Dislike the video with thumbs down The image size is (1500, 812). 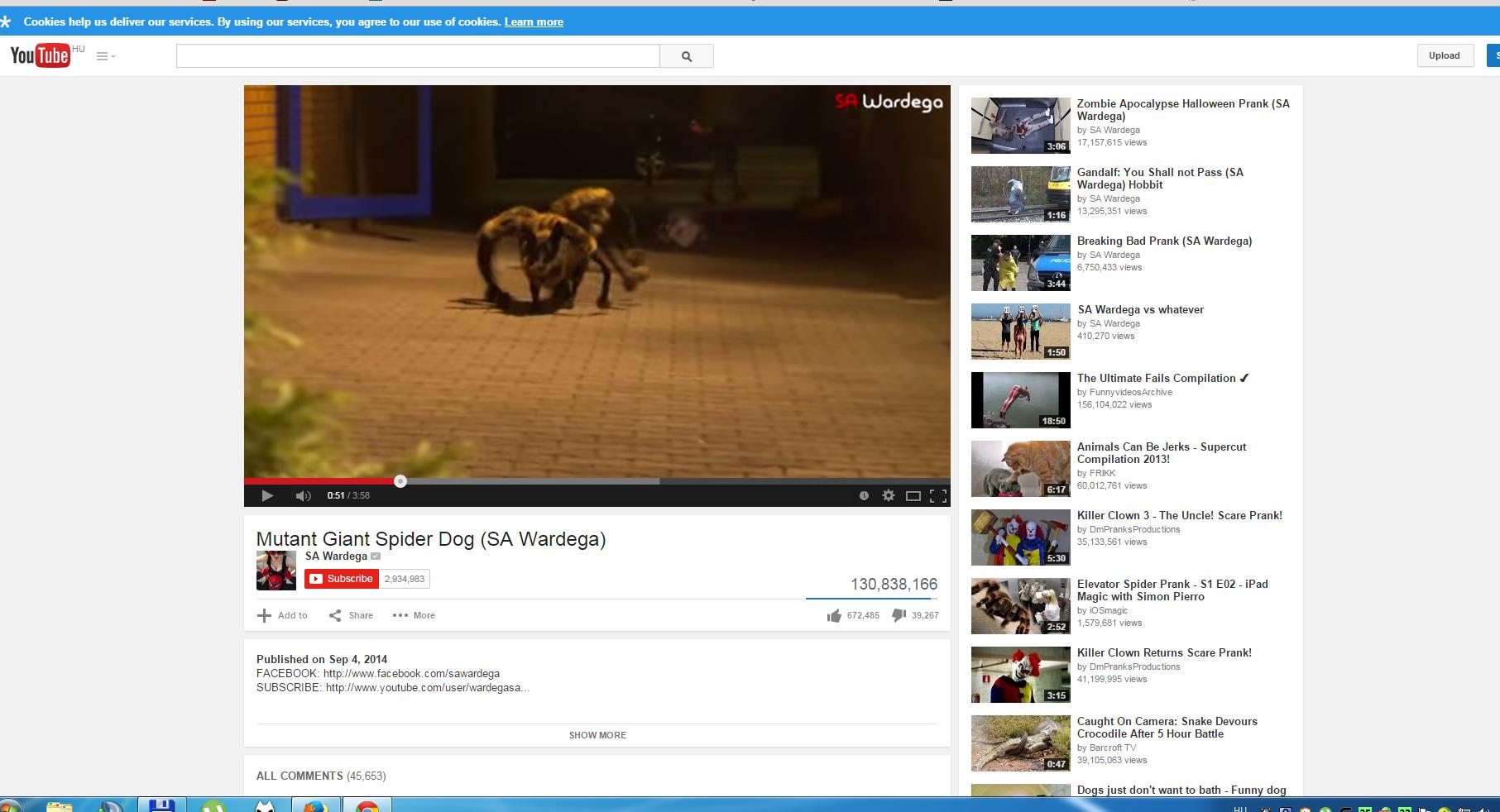click(899, 615)
